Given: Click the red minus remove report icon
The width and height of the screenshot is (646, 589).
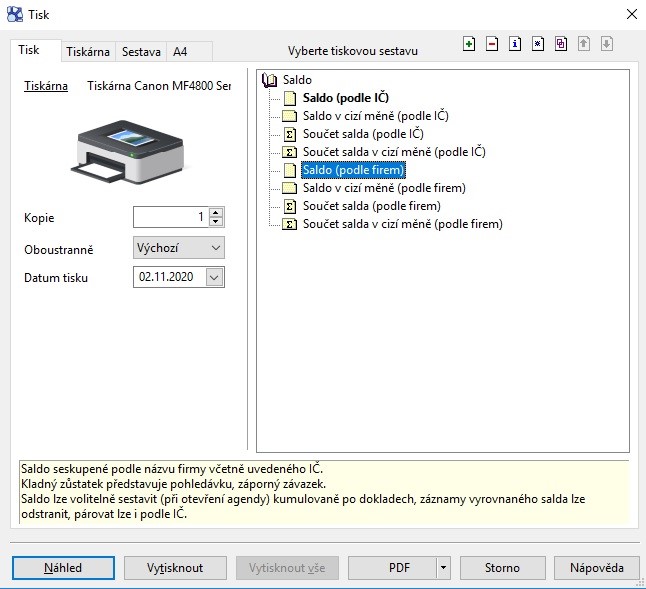Looking at the screenshot, I should click(492, 44).
